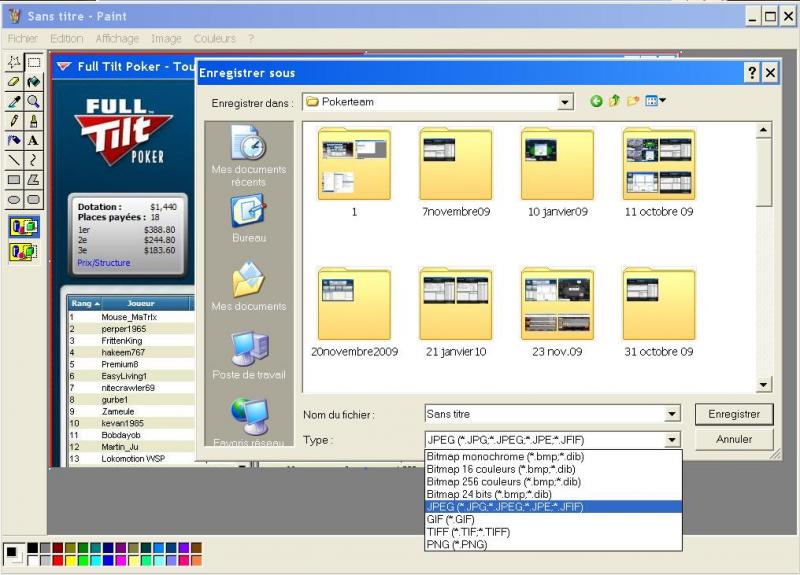Screen dimensions: 800x575
Task: Pick the black color from the palette
Action: tap(32, 548)
